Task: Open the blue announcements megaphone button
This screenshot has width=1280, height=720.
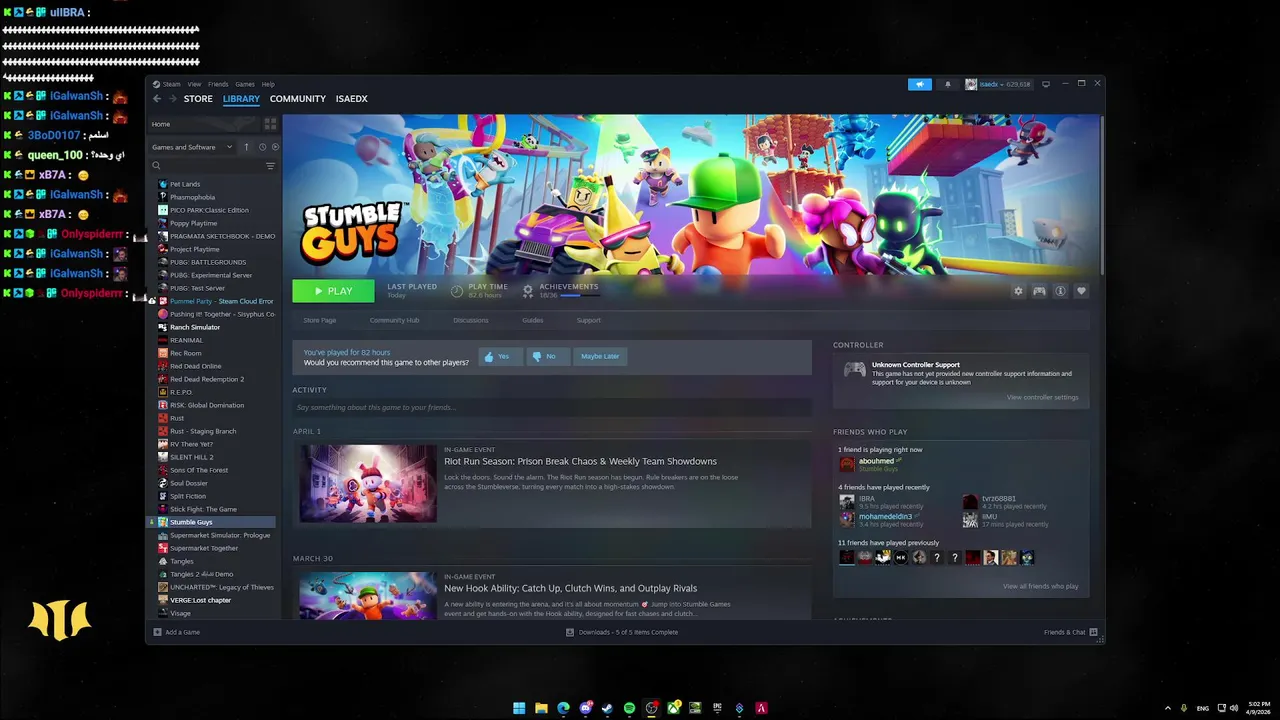Action: click(x=920, y=84)
